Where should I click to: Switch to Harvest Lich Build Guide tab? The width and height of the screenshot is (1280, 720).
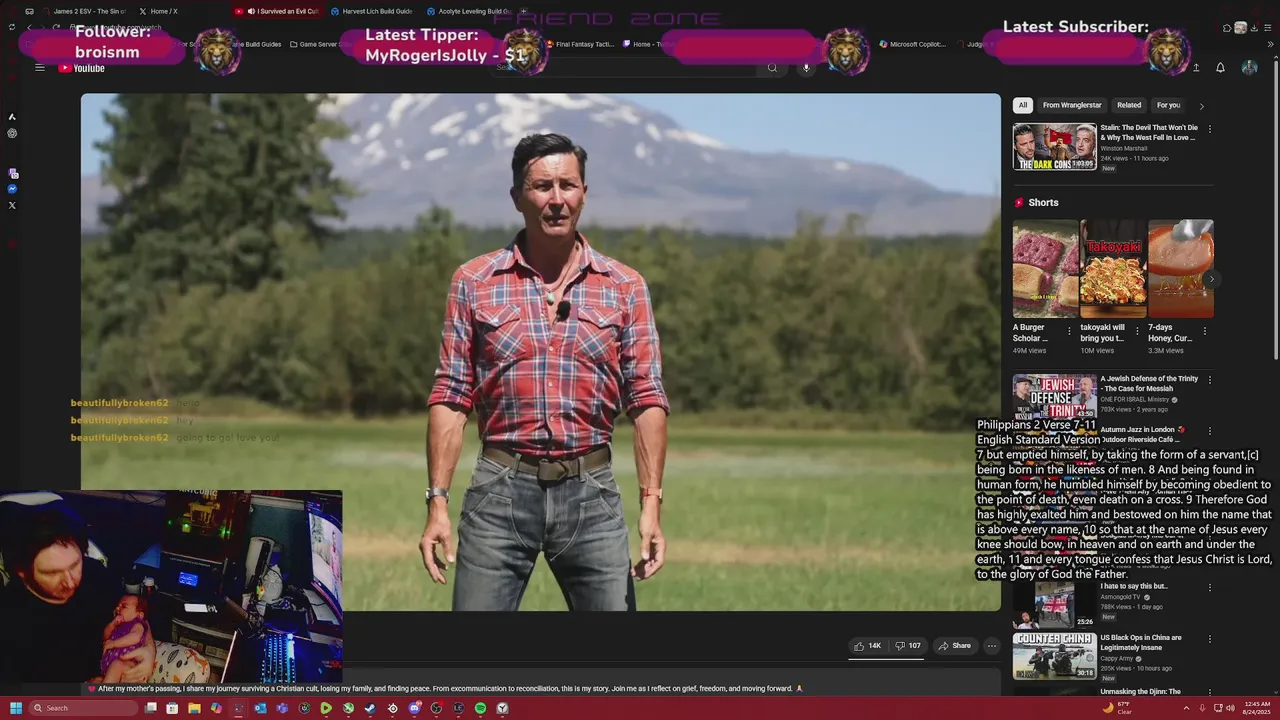click(371, 12)
